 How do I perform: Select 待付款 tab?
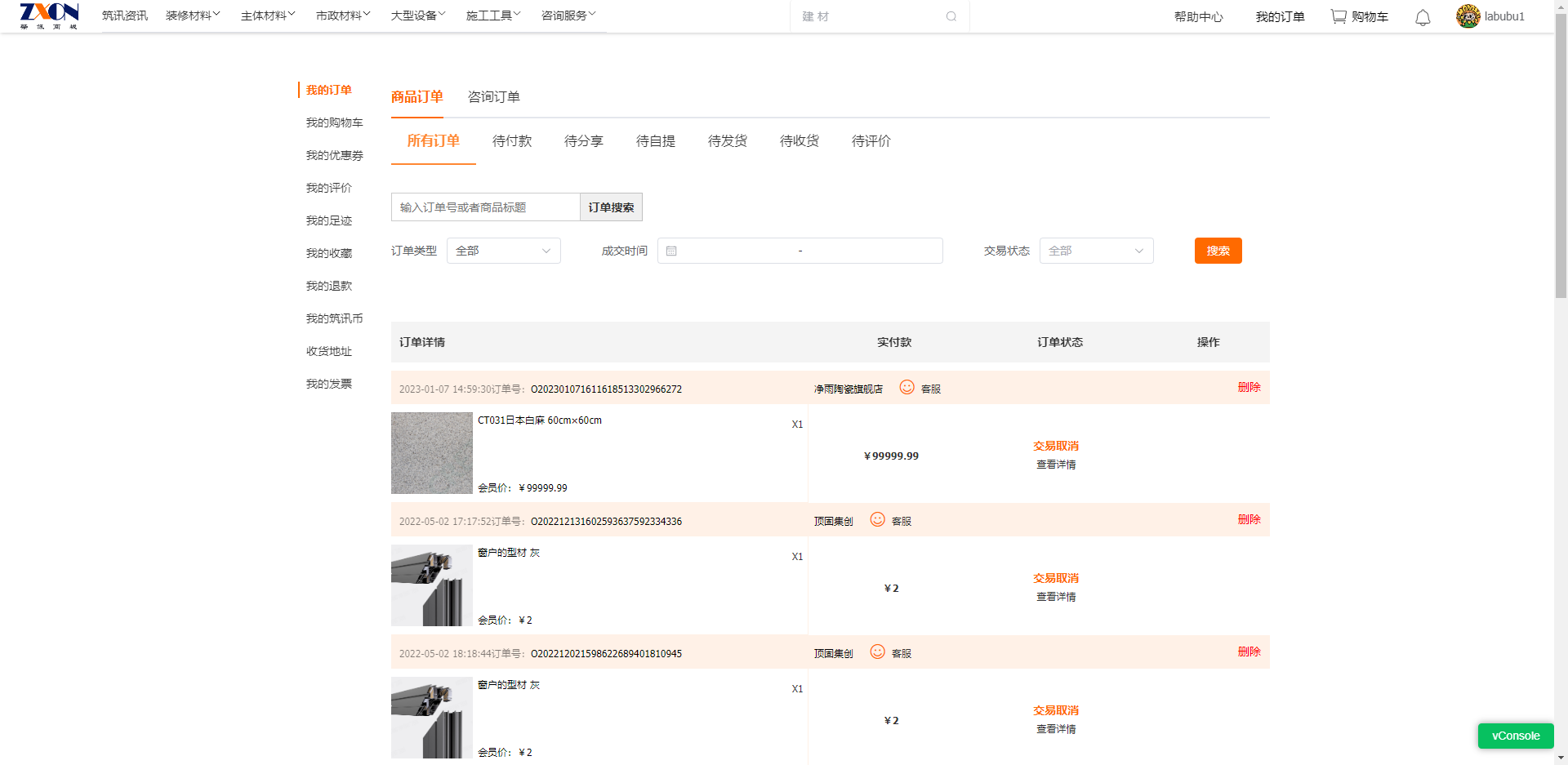[x=512, y=140]
